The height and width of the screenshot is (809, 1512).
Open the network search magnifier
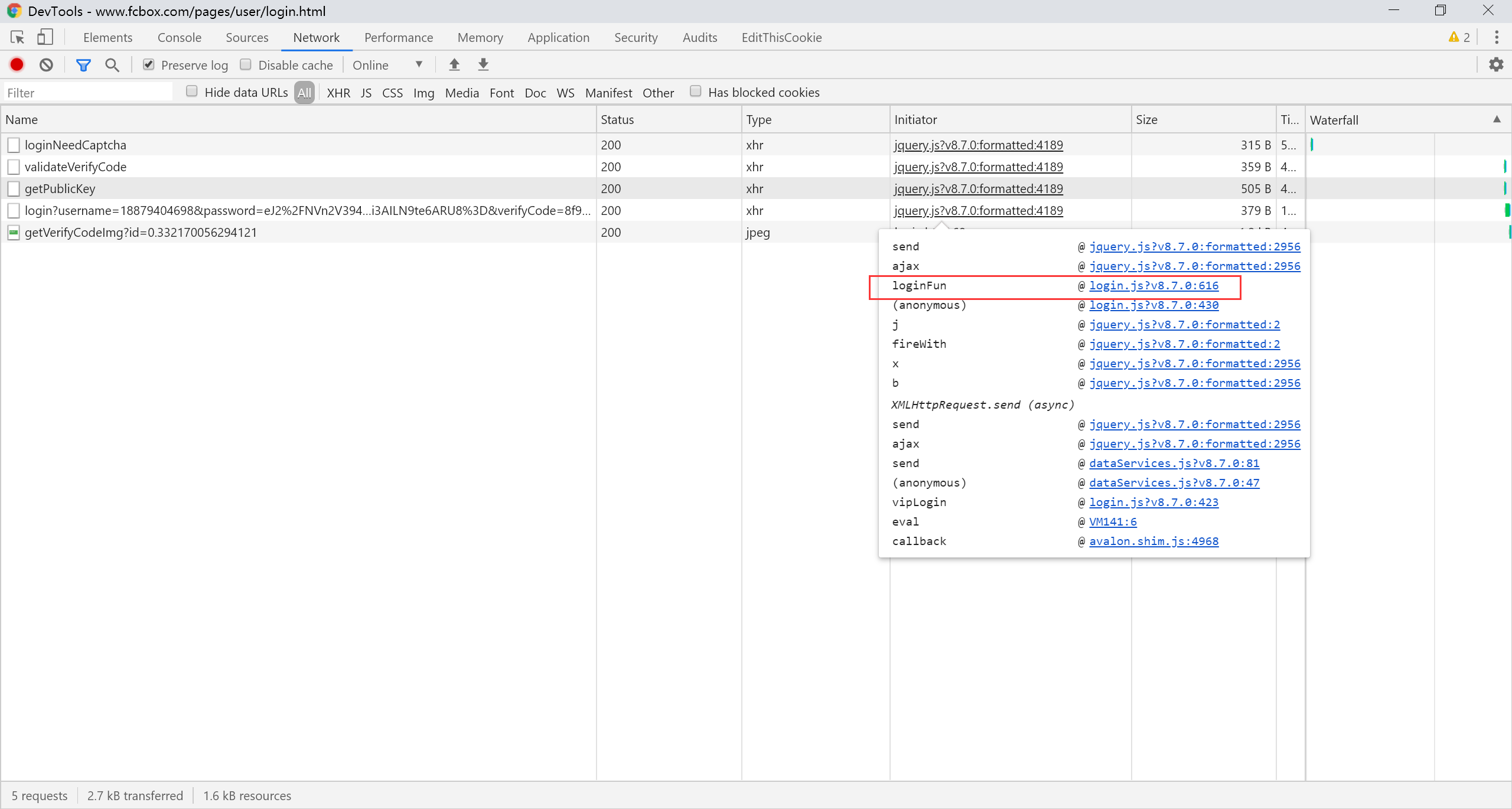pyautogui.click(x=112, y=65)
